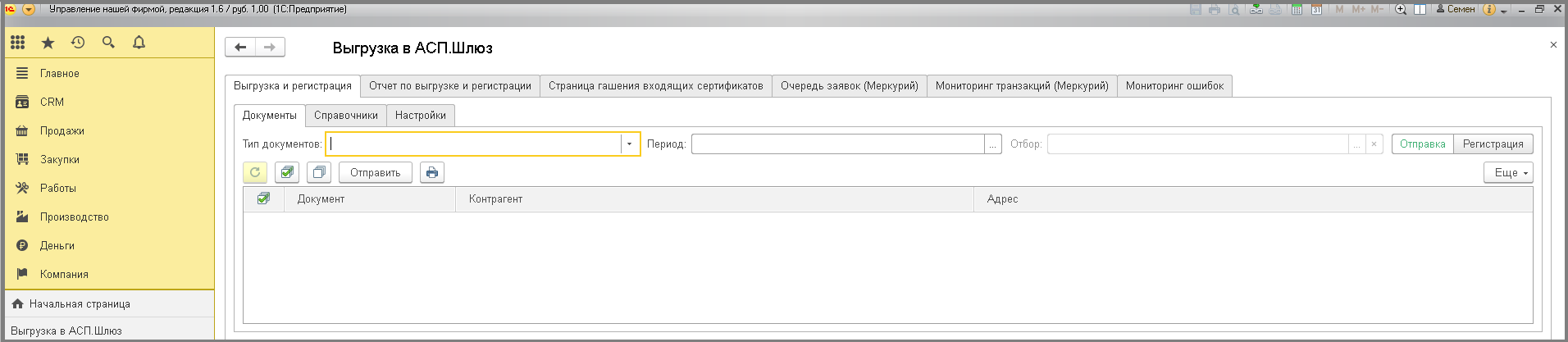1568x342 pixels.
Task: Go to Начальная страница
Action: coord(109,303)
